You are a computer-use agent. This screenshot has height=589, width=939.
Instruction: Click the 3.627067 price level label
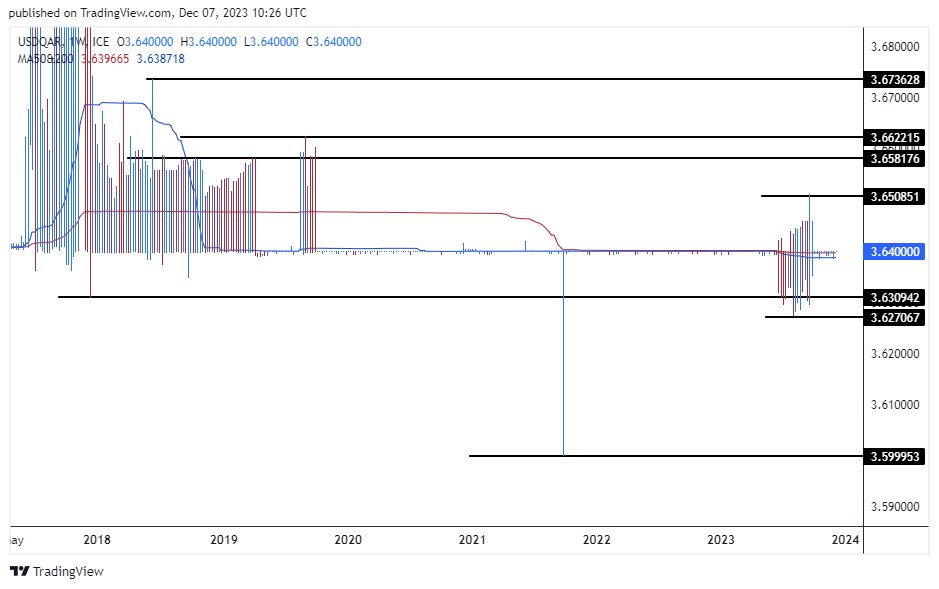[x=895, y=317]
